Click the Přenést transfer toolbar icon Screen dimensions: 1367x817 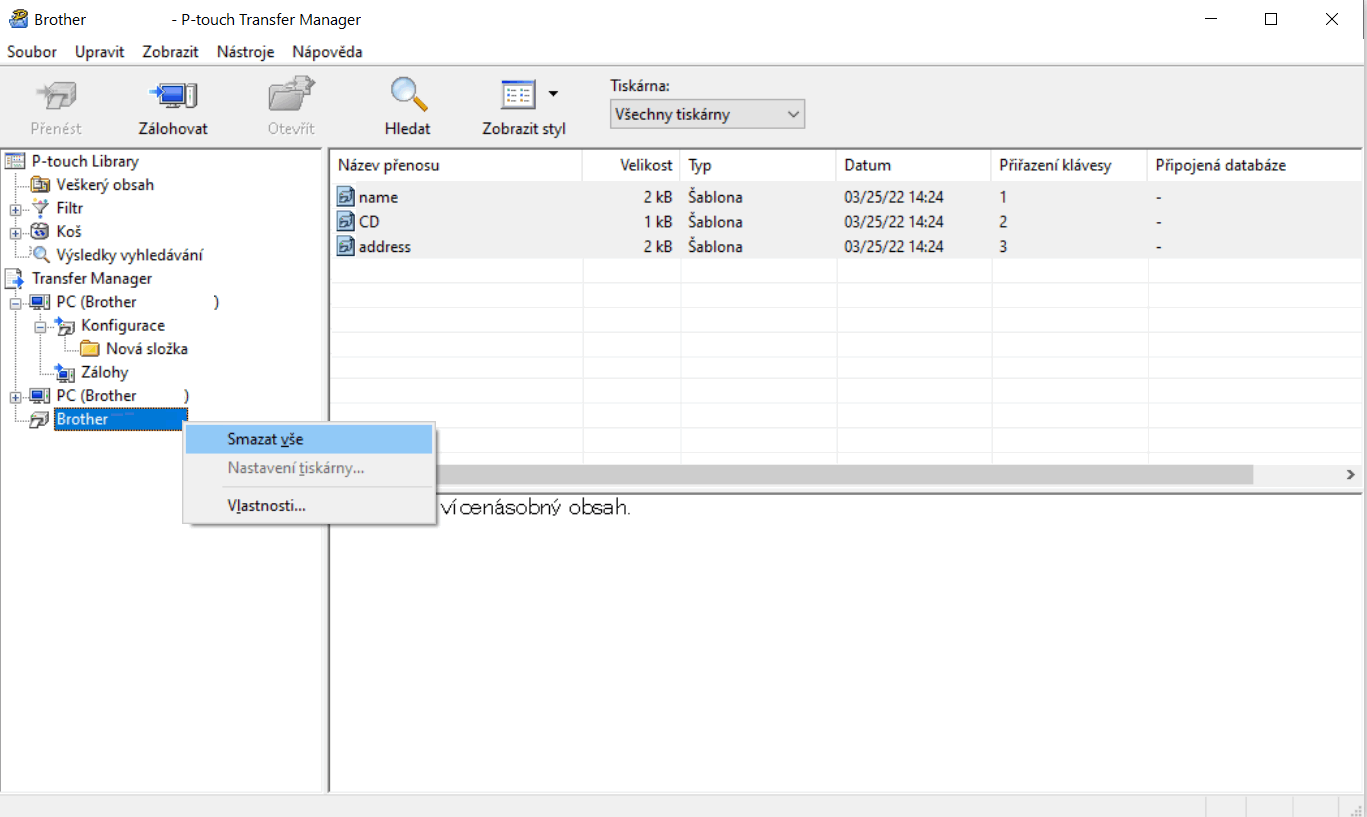56,96
